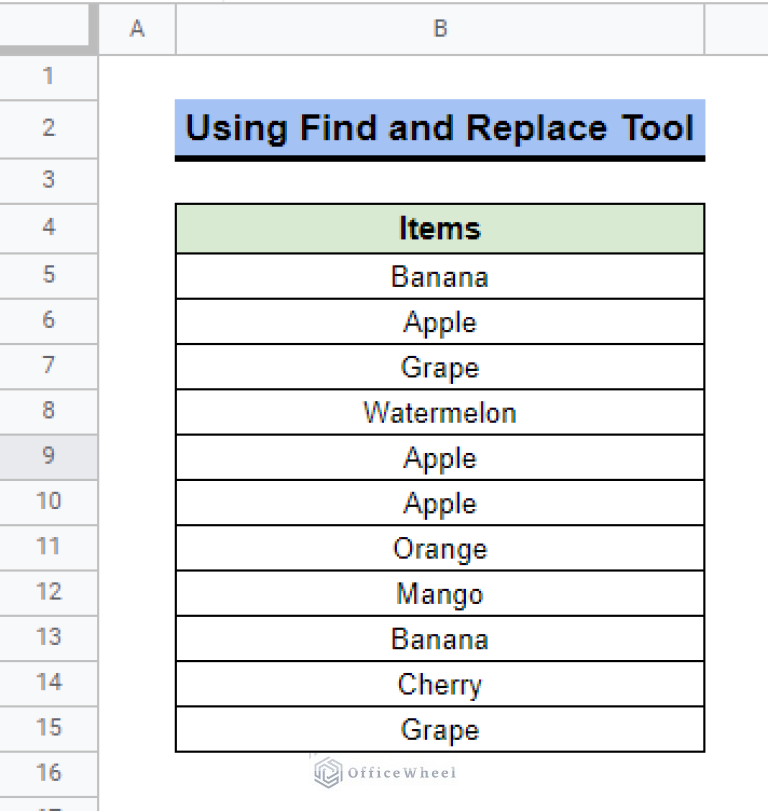The height and width of the screenshot is (811, 768).
Task: Select the Apple cell in row 10
Action: [440, 503]
